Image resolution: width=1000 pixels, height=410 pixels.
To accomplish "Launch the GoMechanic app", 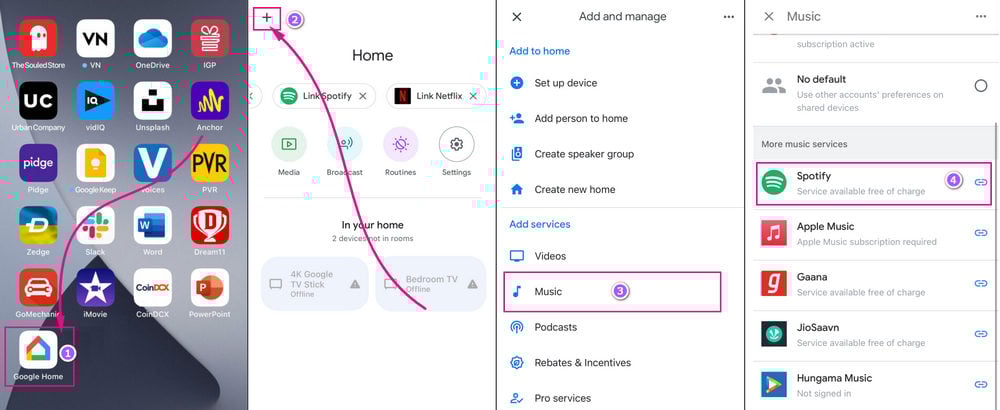I will pos(38,288).
